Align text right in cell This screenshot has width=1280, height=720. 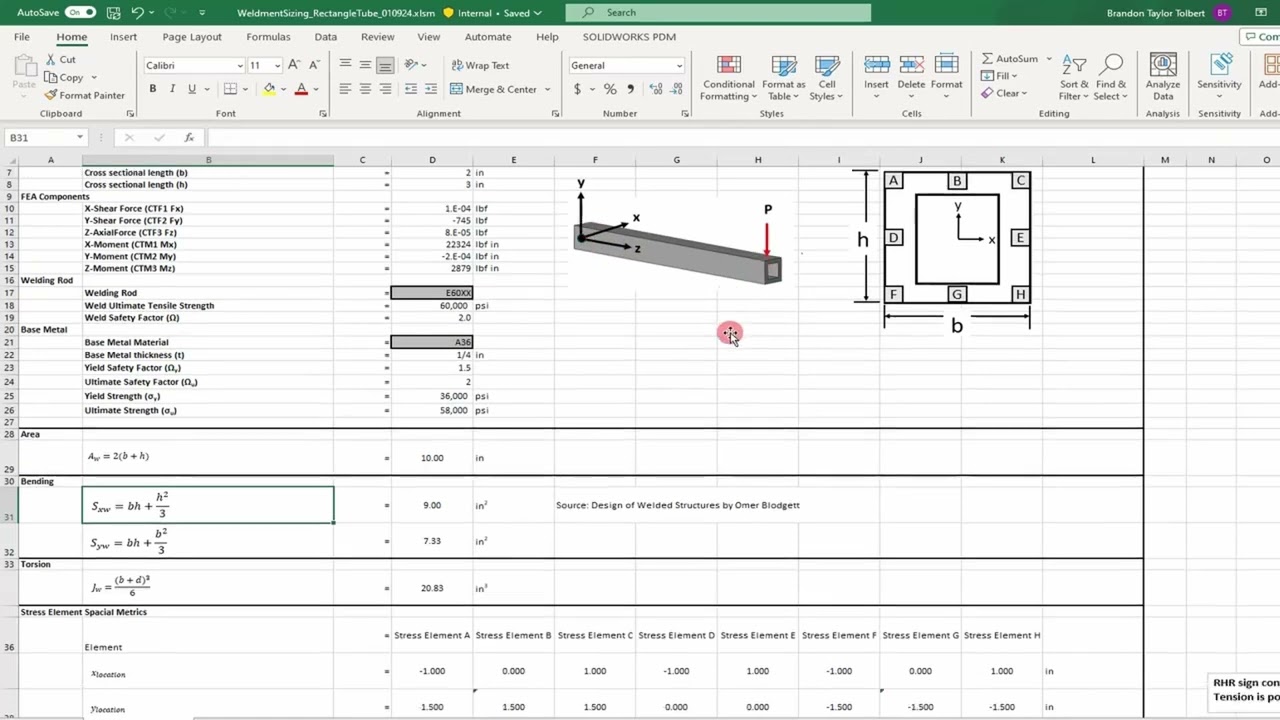click(385, 89)
